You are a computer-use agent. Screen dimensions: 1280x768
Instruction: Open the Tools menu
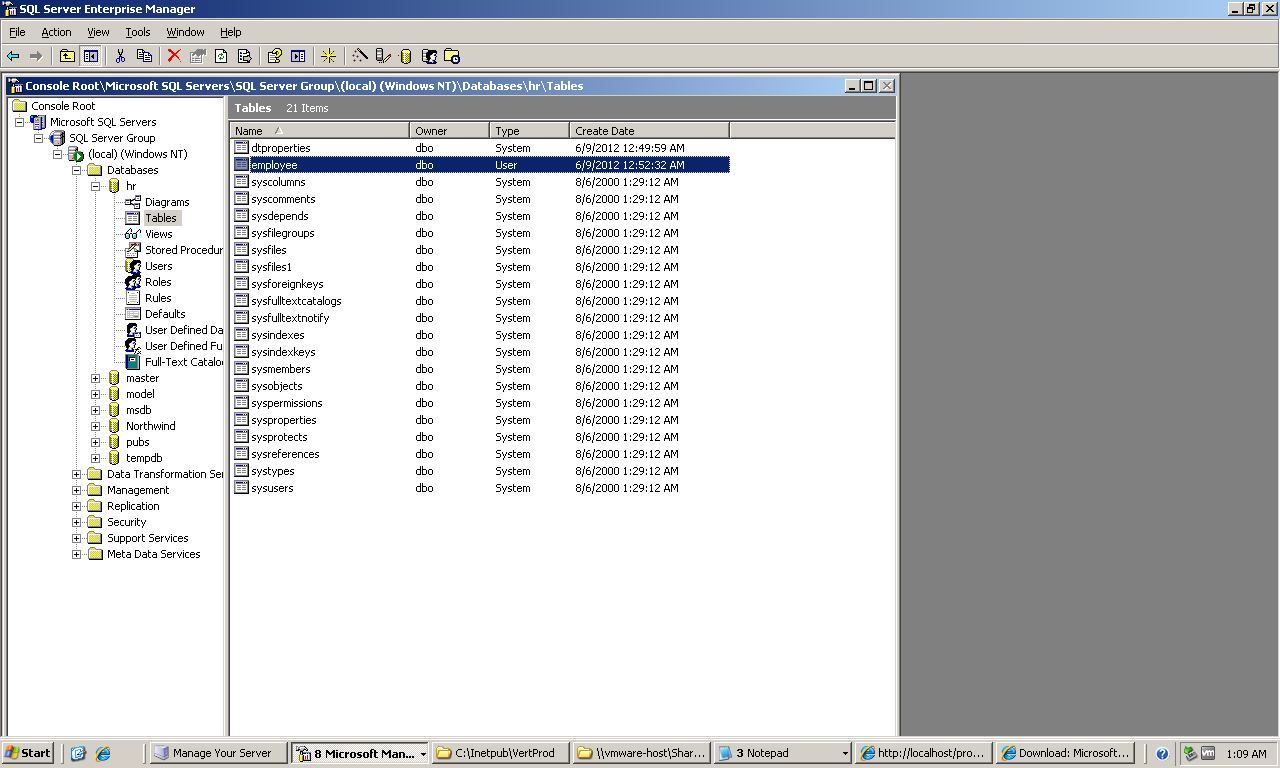[137, 32]
